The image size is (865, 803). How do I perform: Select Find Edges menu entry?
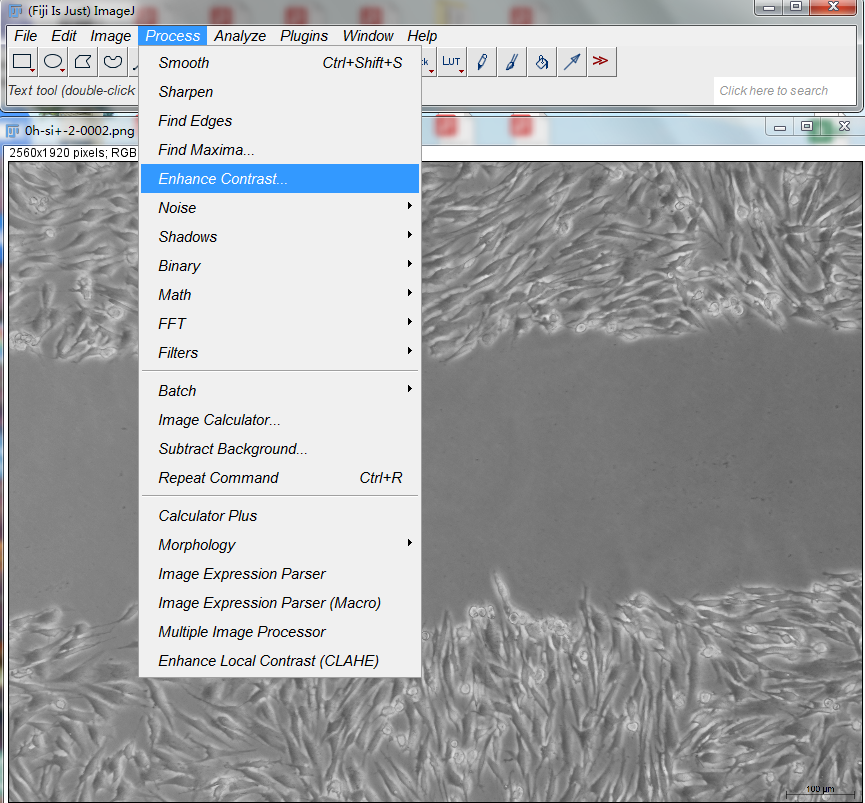[x=280, y=121]
